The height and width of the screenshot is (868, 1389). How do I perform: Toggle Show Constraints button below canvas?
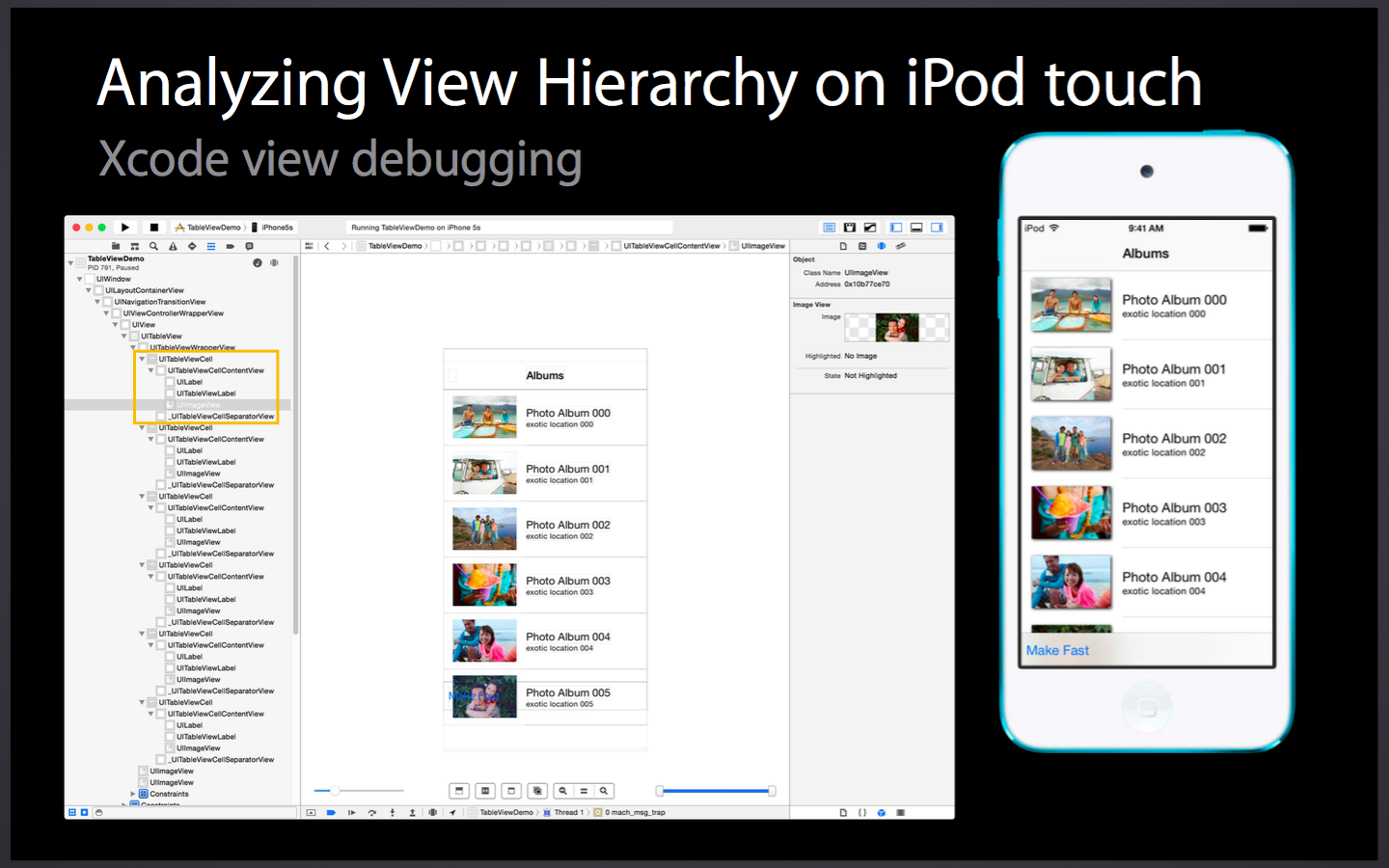point(485,791)
